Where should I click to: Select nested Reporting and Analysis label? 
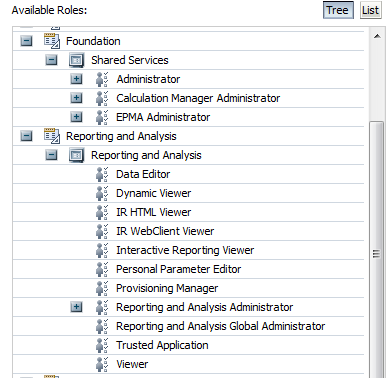146,155
